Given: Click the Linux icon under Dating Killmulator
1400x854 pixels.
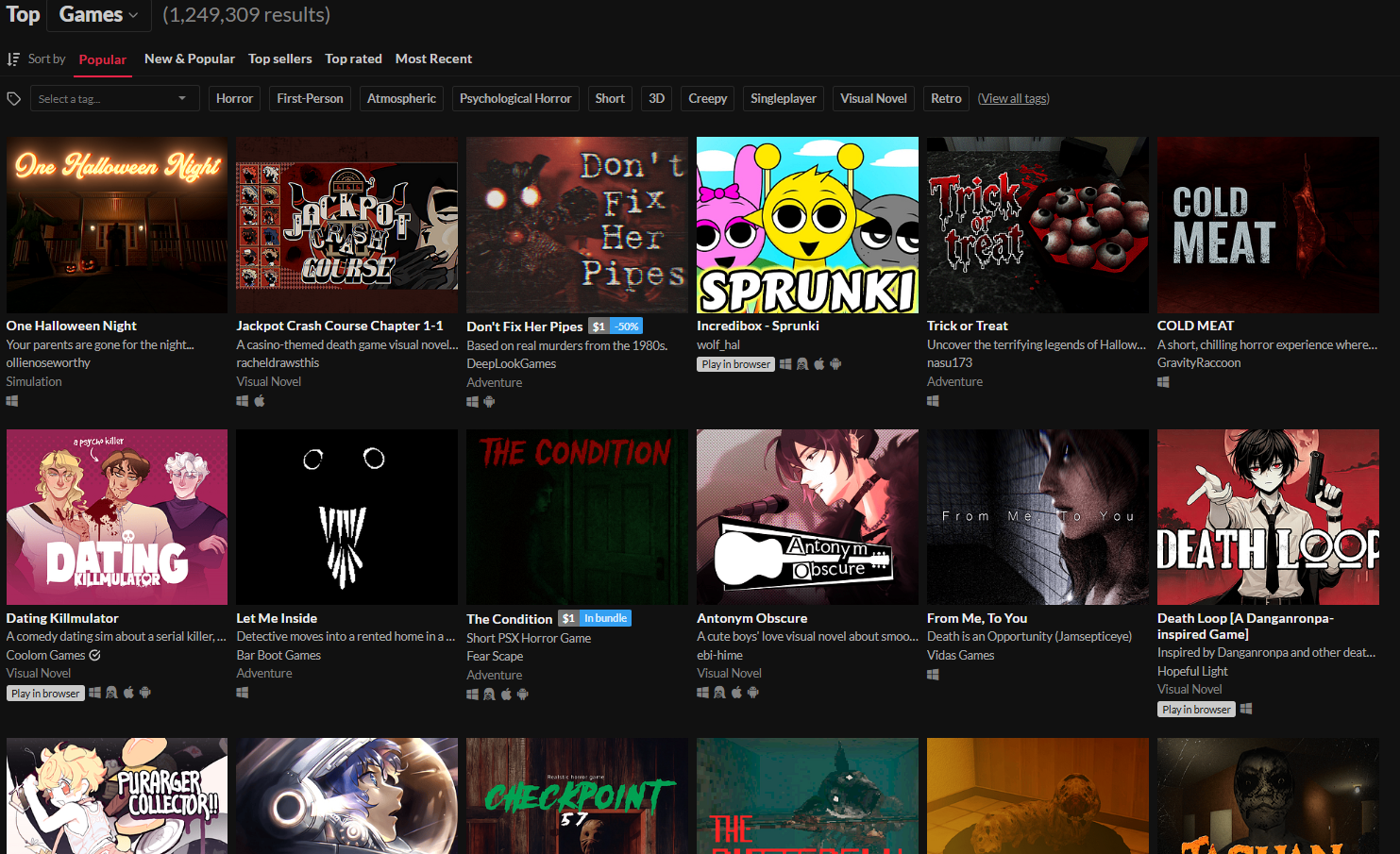Looking at the screenshot, I should tap(111, 693).
